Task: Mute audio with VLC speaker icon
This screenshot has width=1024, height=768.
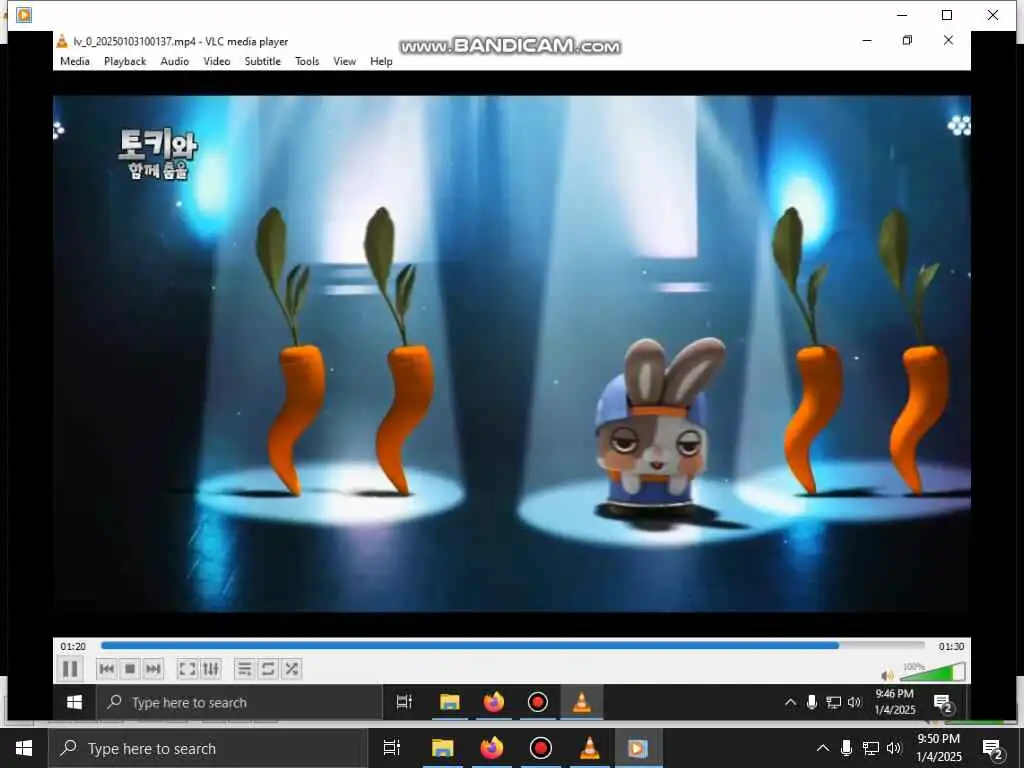Action: 887,675
